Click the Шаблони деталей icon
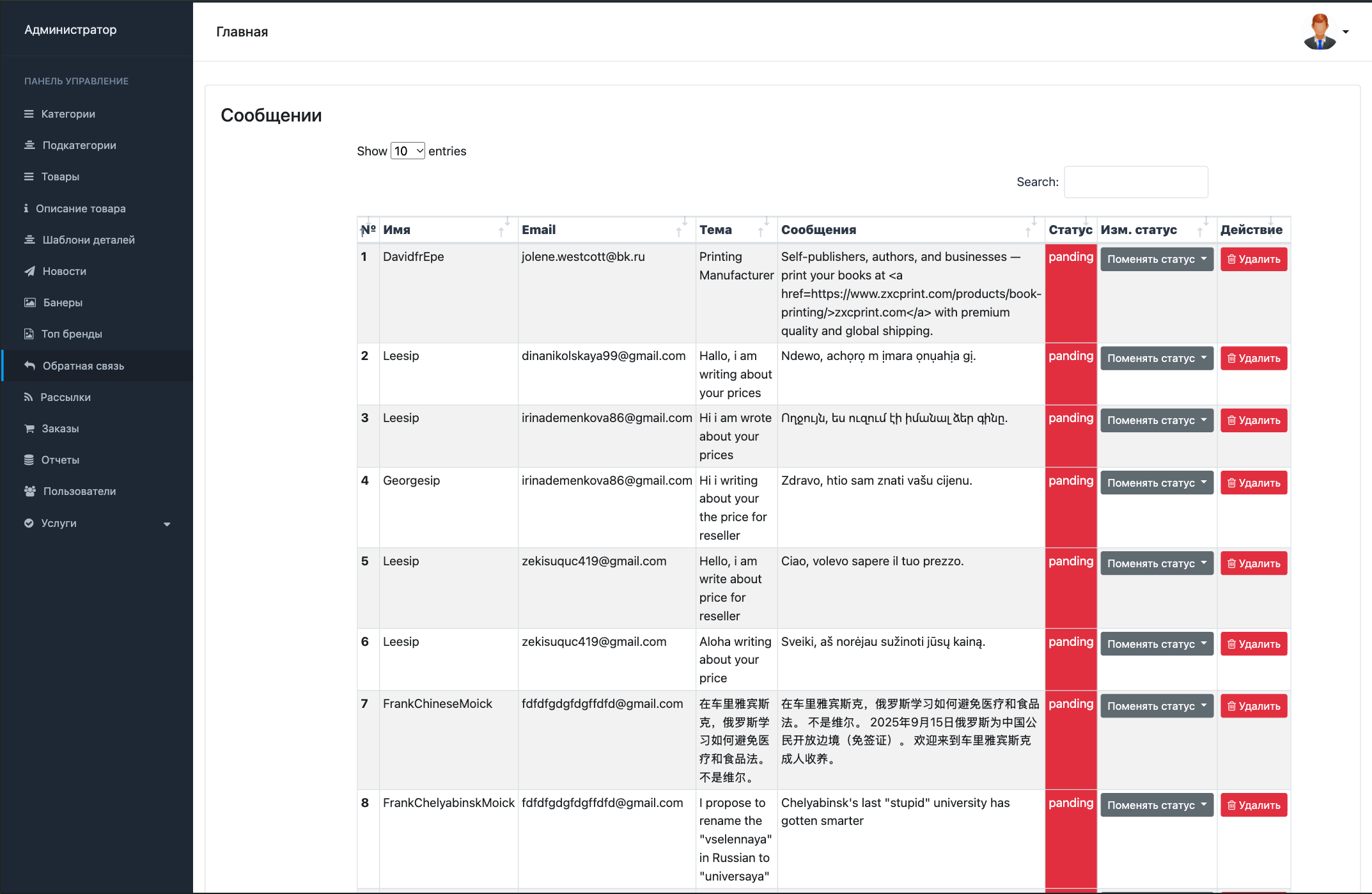 29,240
